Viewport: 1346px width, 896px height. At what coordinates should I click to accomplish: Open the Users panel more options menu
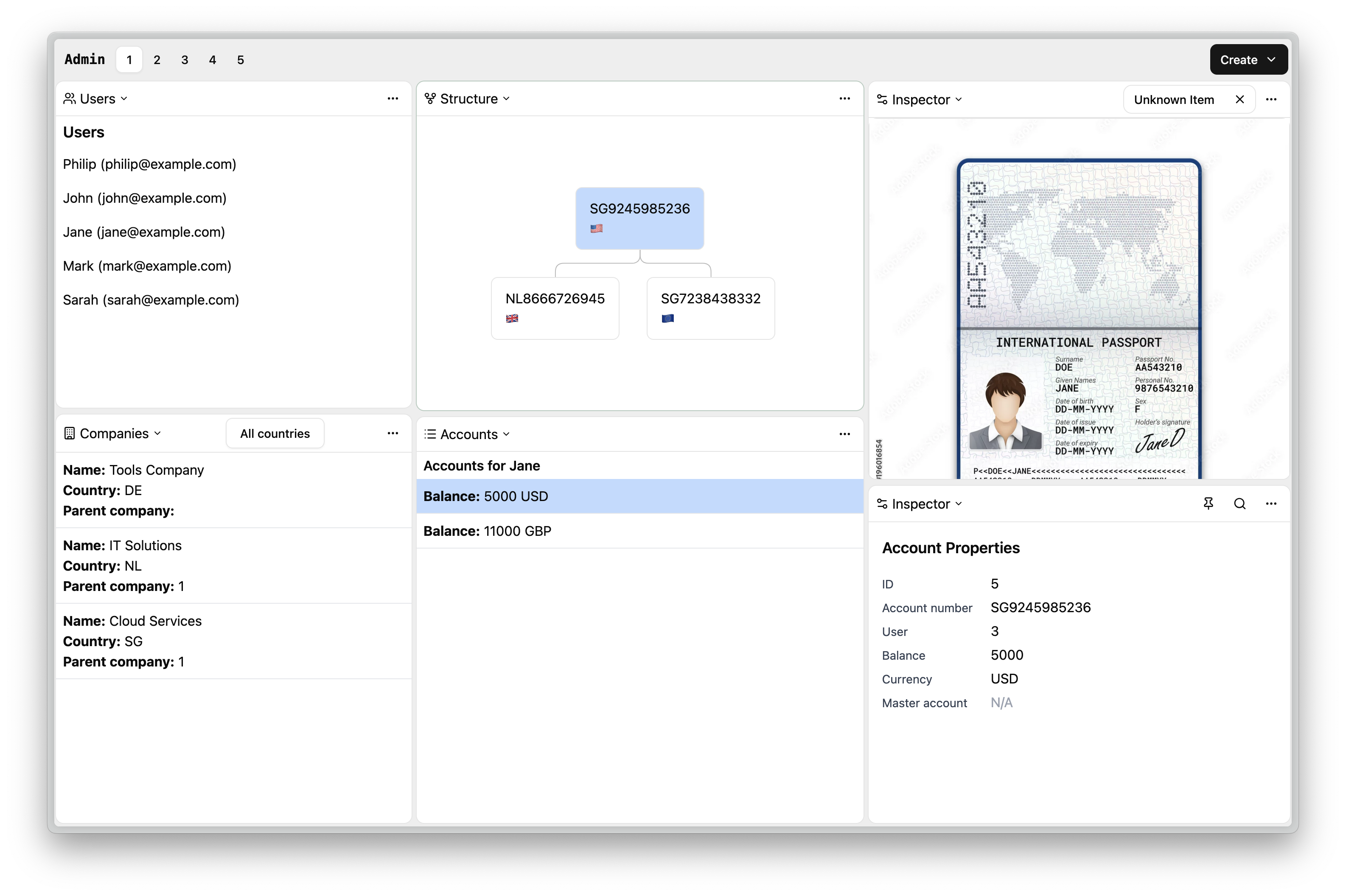[x=393, y=98]
